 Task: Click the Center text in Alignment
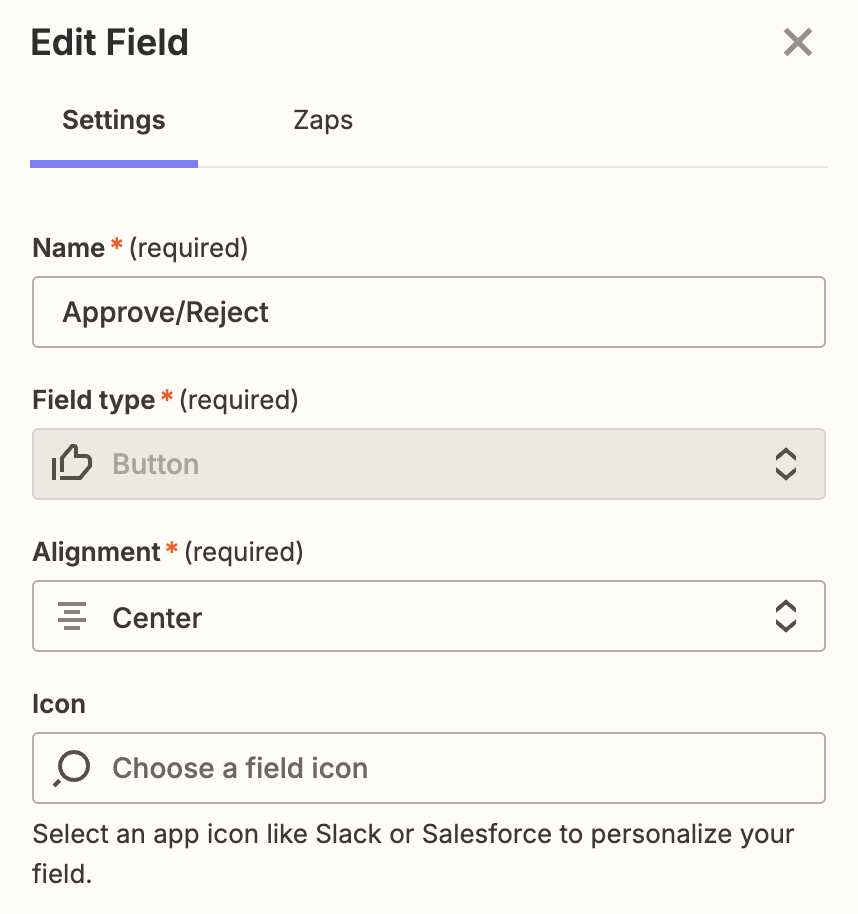157,618
